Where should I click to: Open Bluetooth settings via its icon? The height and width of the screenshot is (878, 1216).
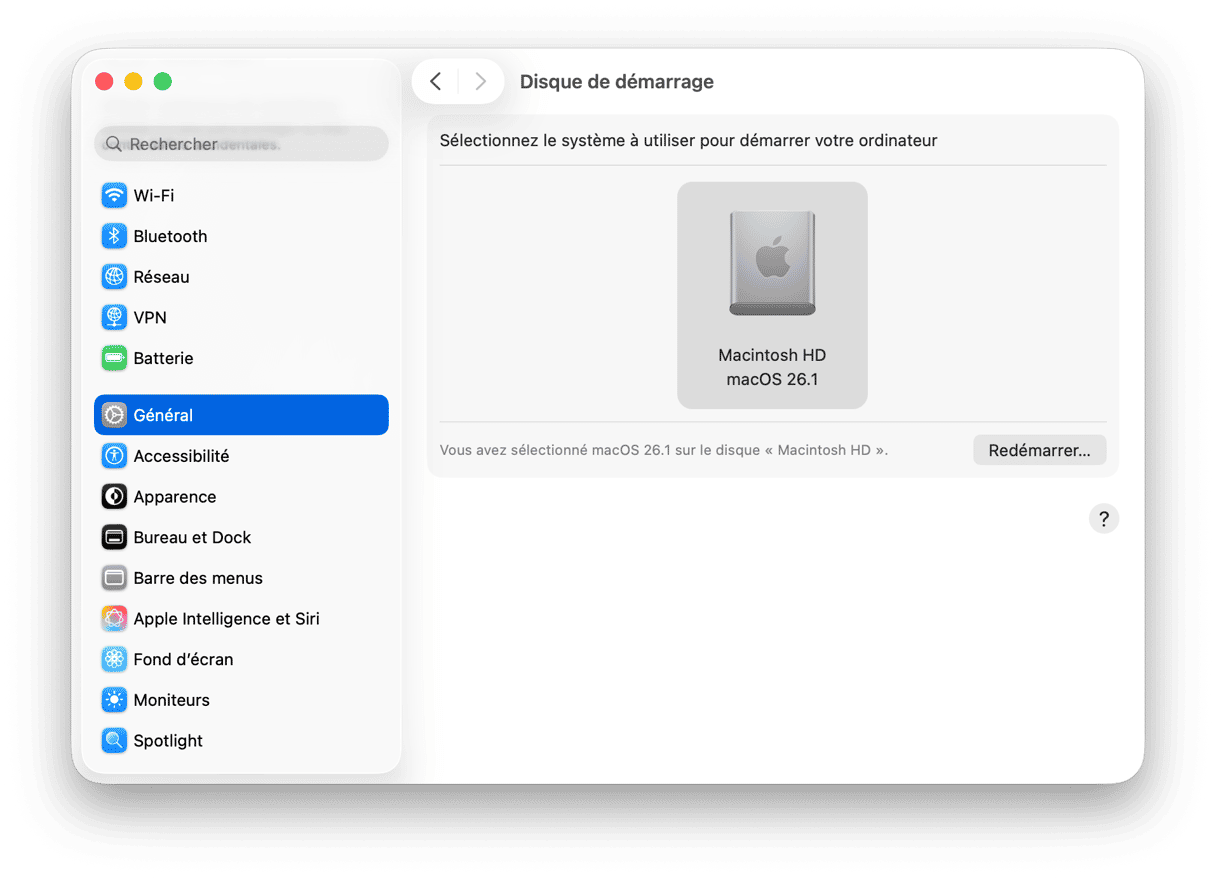click(x=114, y=236)
